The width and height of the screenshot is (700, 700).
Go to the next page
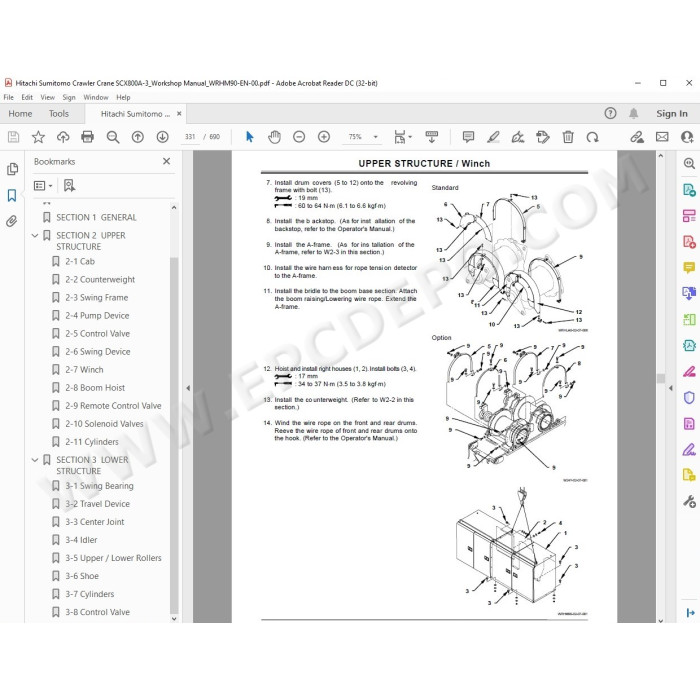[x=162, y=137]
